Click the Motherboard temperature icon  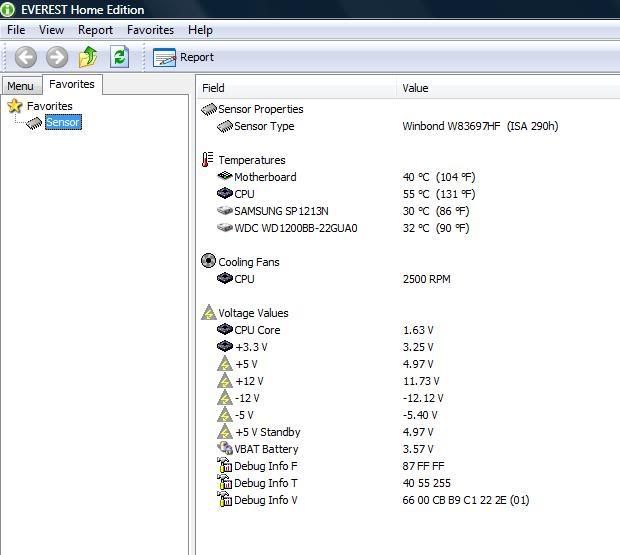[225, 176]
